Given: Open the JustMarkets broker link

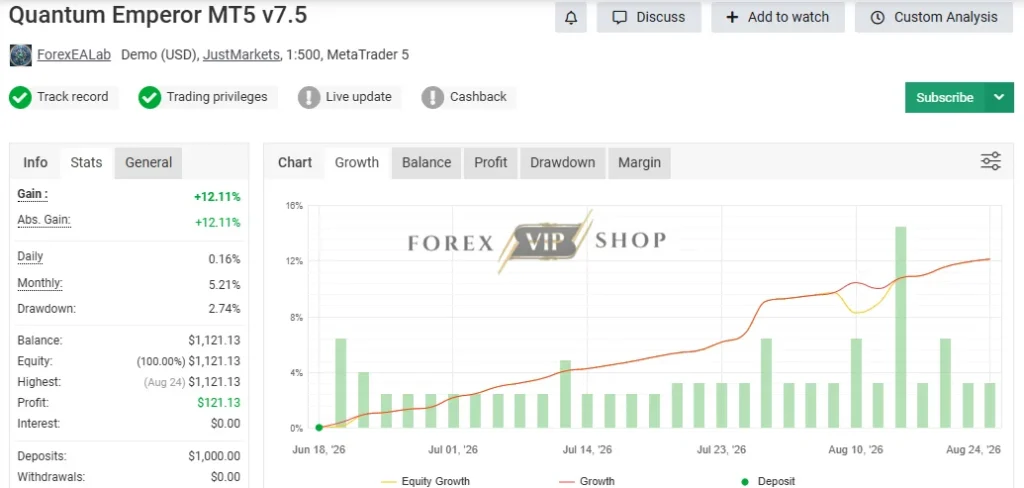Looking at the screenshot, I should point(241,55).
